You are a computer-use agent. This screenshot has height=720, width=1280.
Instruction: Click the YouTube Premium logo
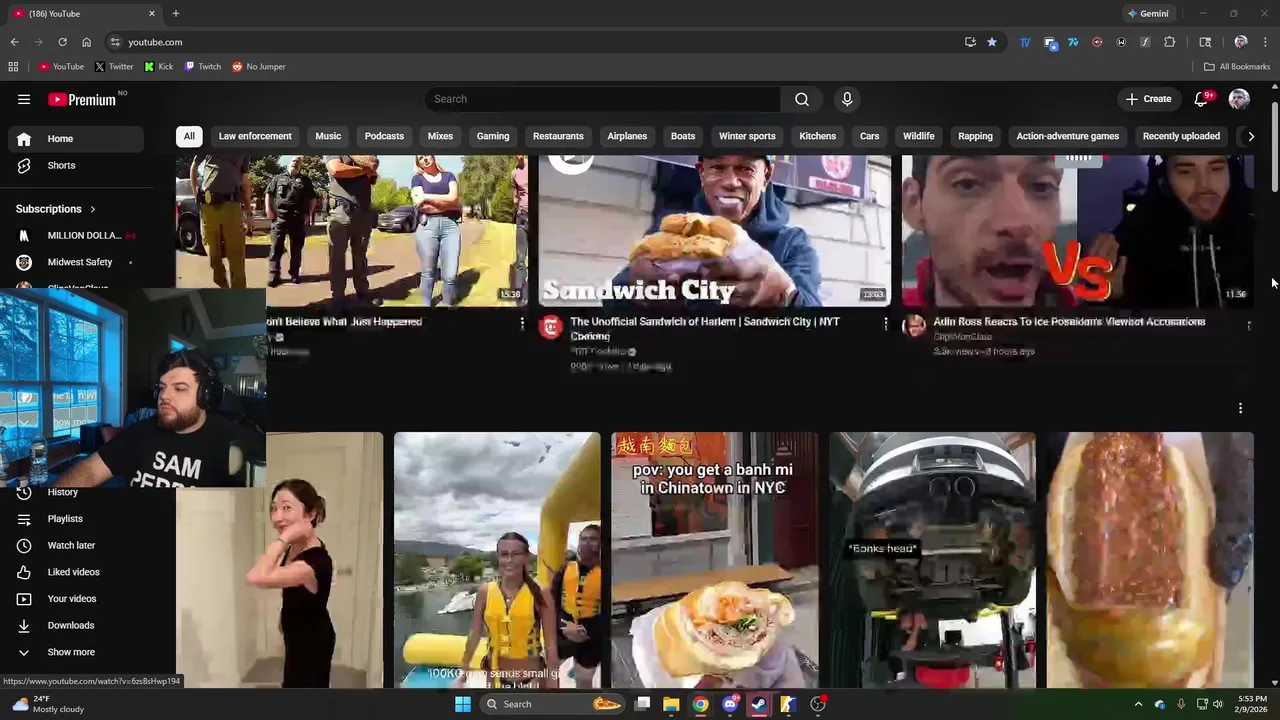[84, 99]
